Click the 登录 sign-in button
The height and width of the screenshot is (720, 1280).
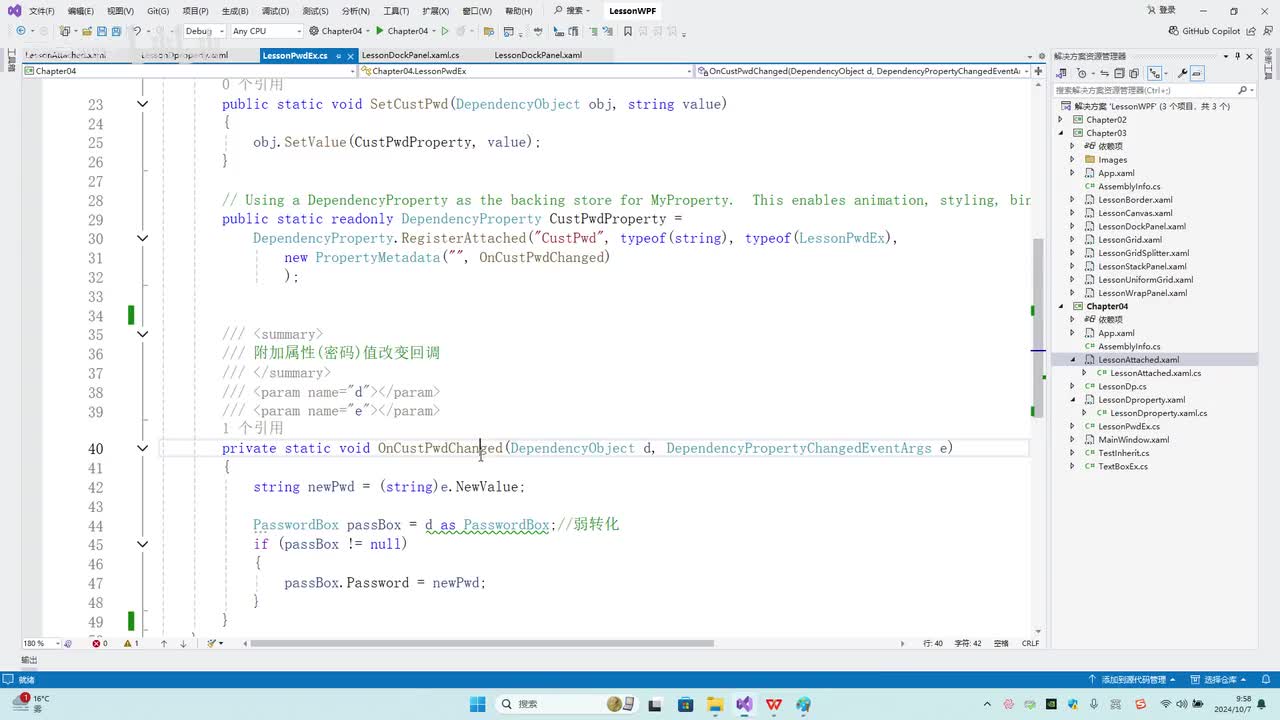[1160, 11]
